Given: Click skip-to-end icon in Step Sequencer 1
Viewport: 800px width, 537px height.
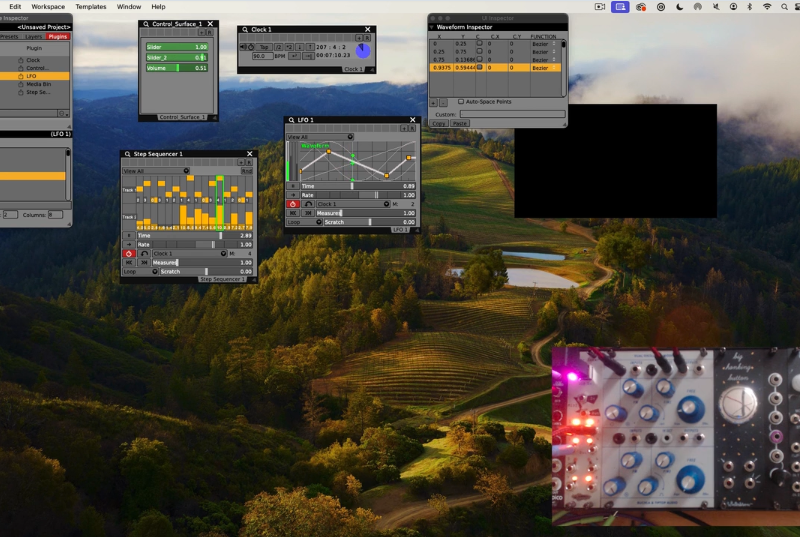Looking at the screenshot, I should [x=144, y=262].
